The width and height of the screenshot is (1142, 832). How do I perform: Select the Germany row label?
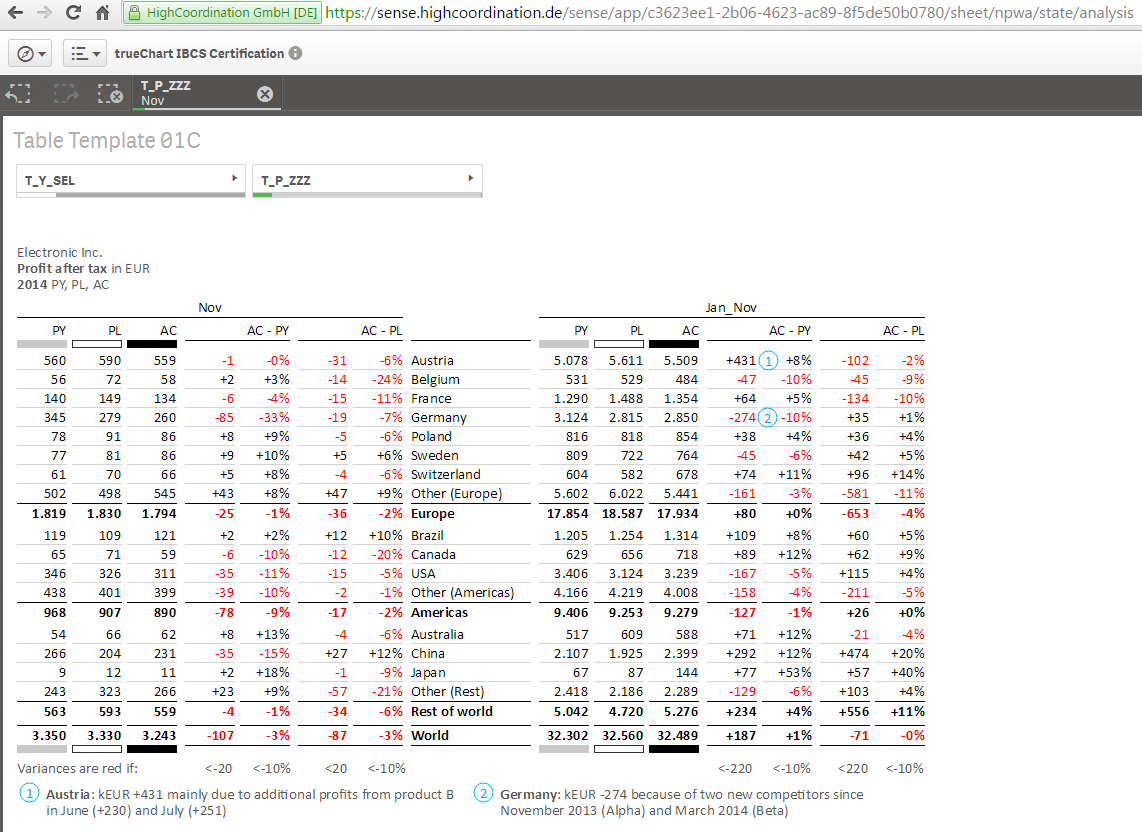[x=438, y=417]
